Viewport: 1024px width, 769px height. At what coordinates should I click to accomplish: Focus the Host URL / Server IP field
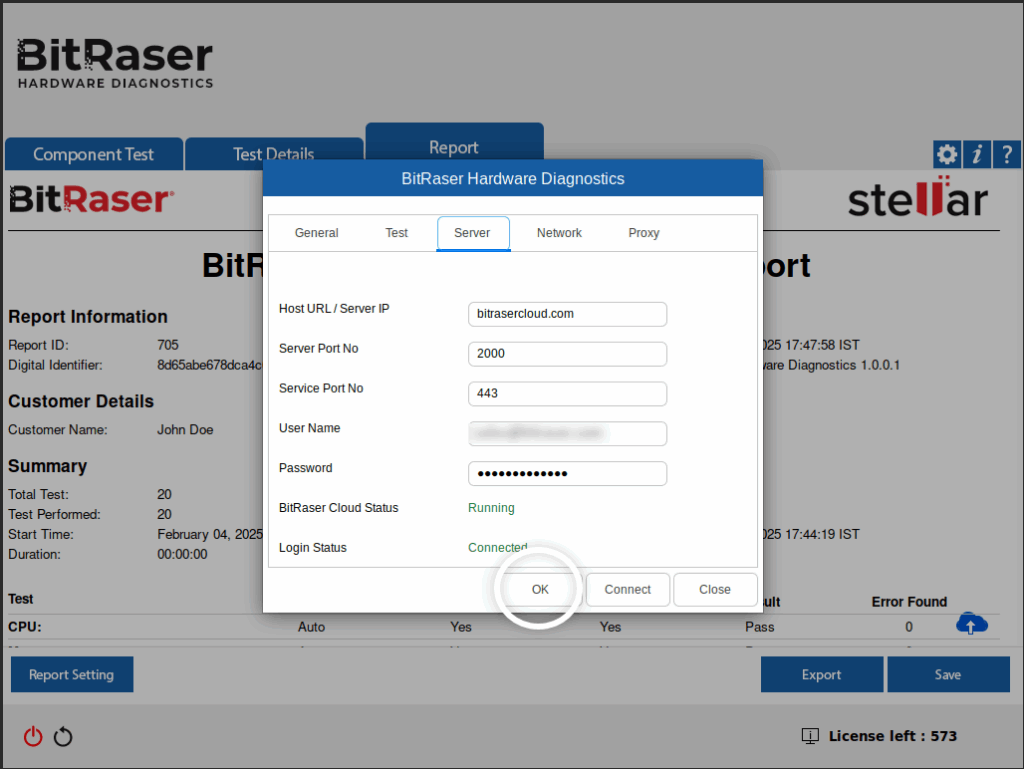568,314
